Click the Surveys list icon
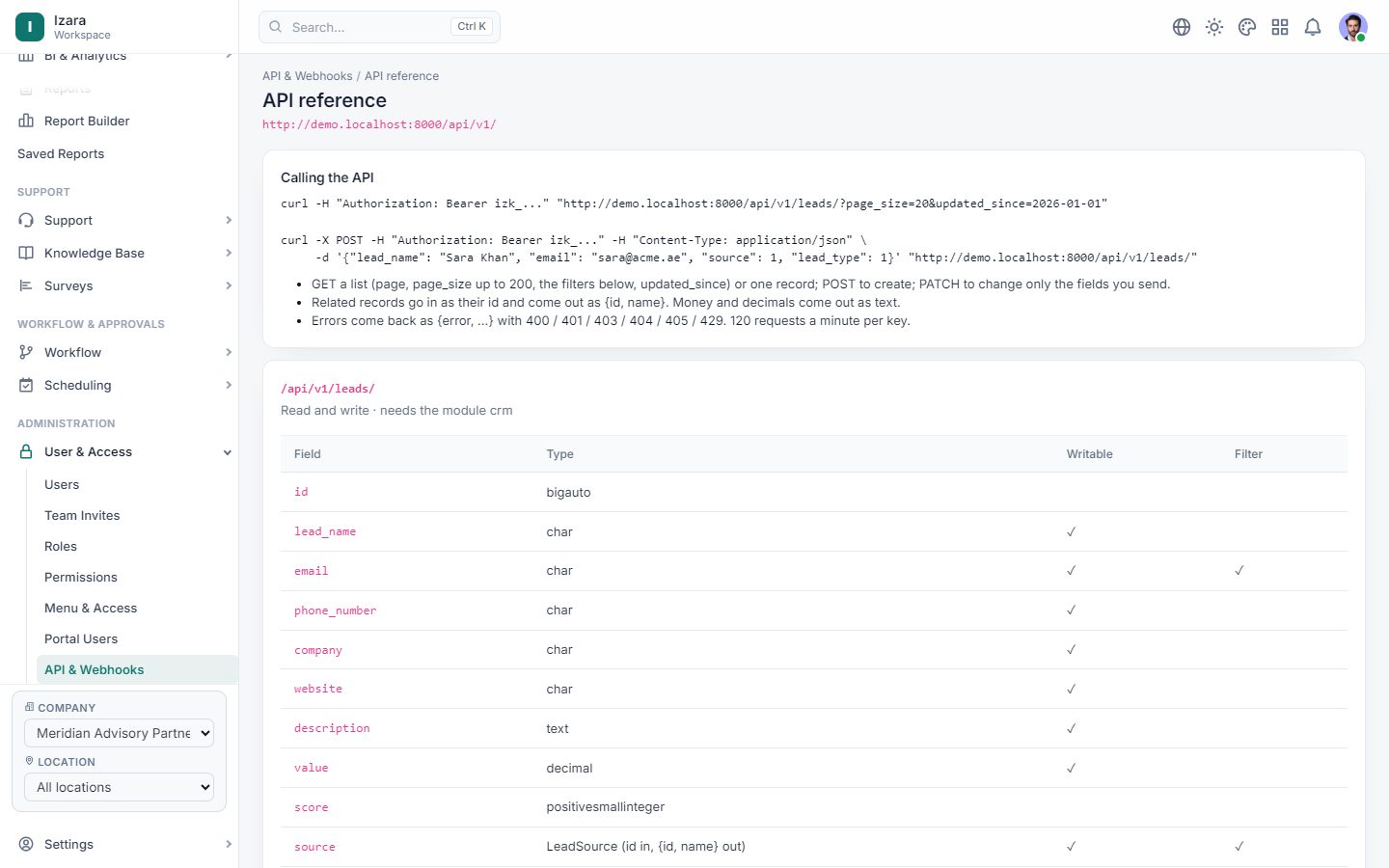This screenshot has width=1389, height=868. [26, 285]
